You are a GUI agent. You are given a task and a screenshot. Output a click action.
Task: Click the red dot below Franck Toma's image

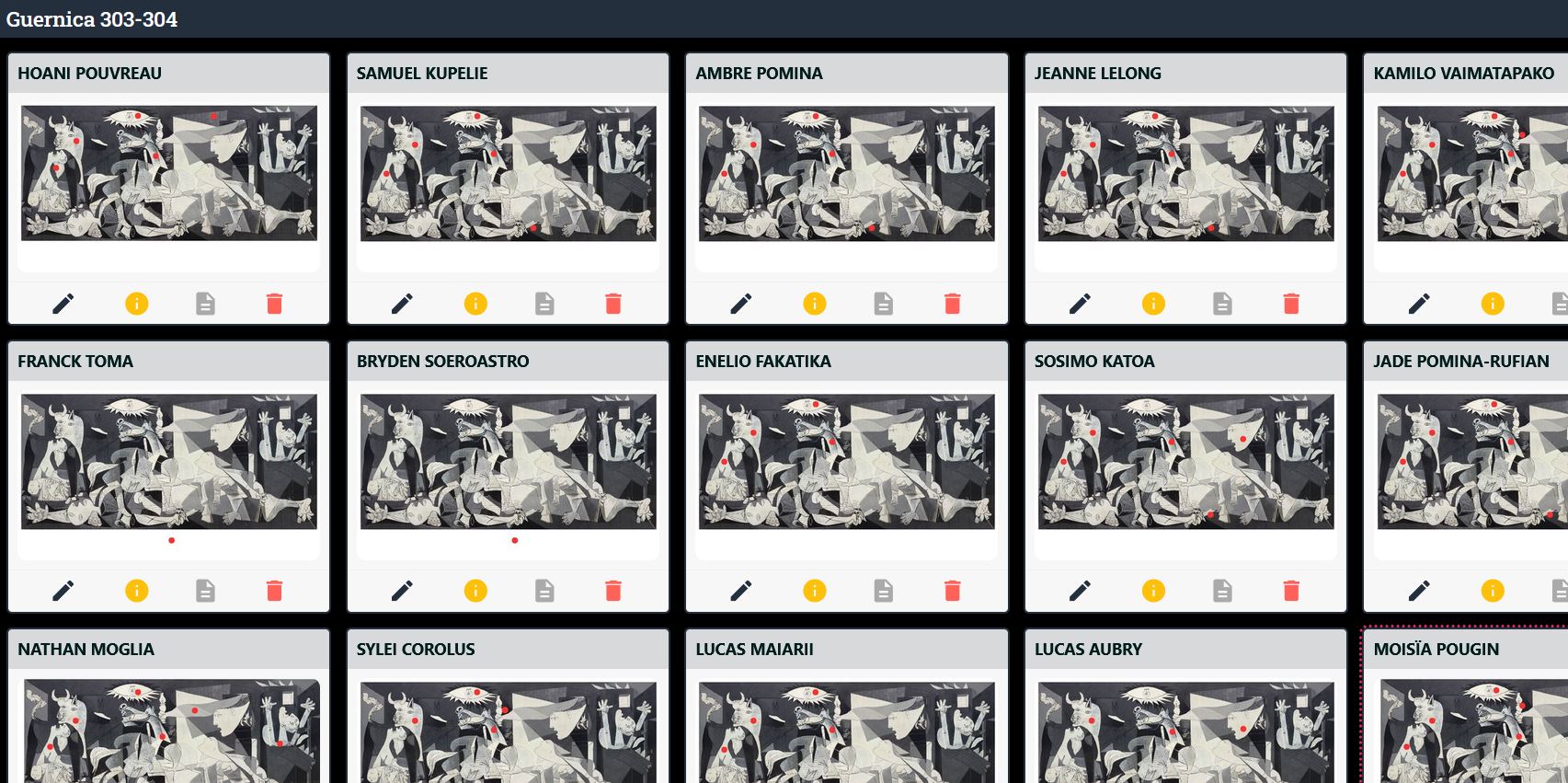coord(172,540)
